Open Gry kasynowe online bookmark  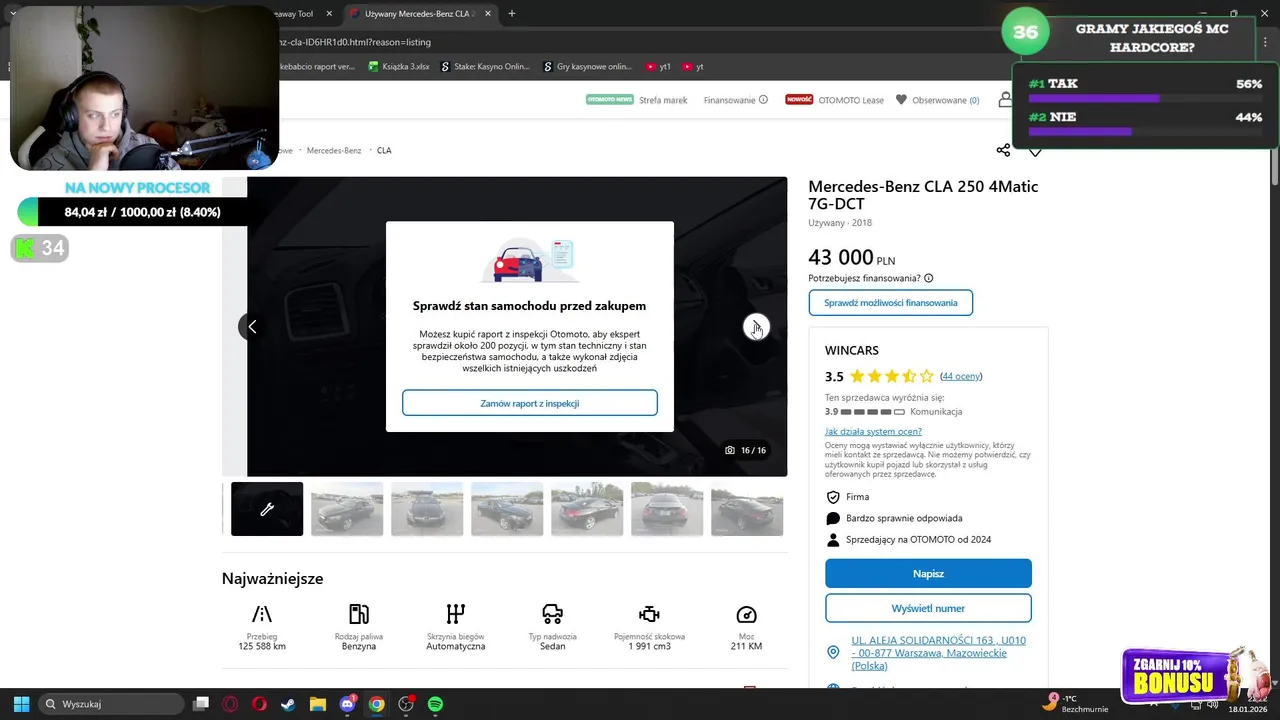click(587, 67)
